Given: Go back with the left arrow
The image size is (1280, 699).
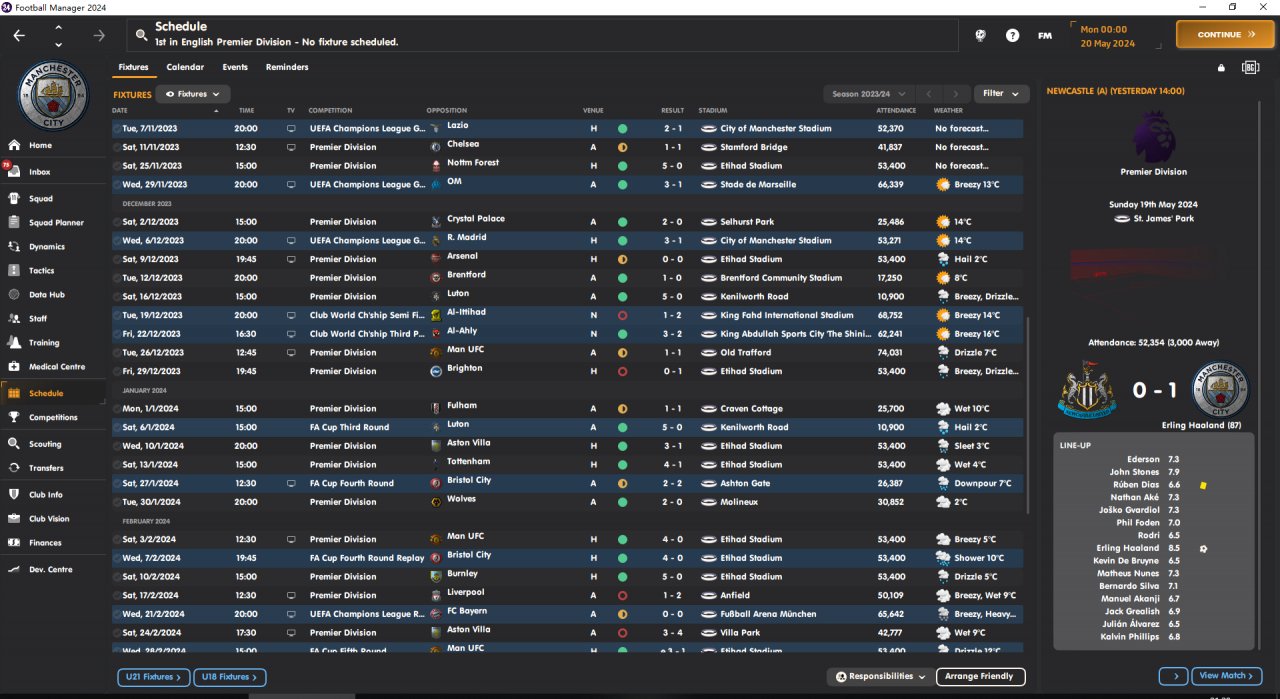Looking at the screenshot, I should pyautogui.click(x=20, y=35).
